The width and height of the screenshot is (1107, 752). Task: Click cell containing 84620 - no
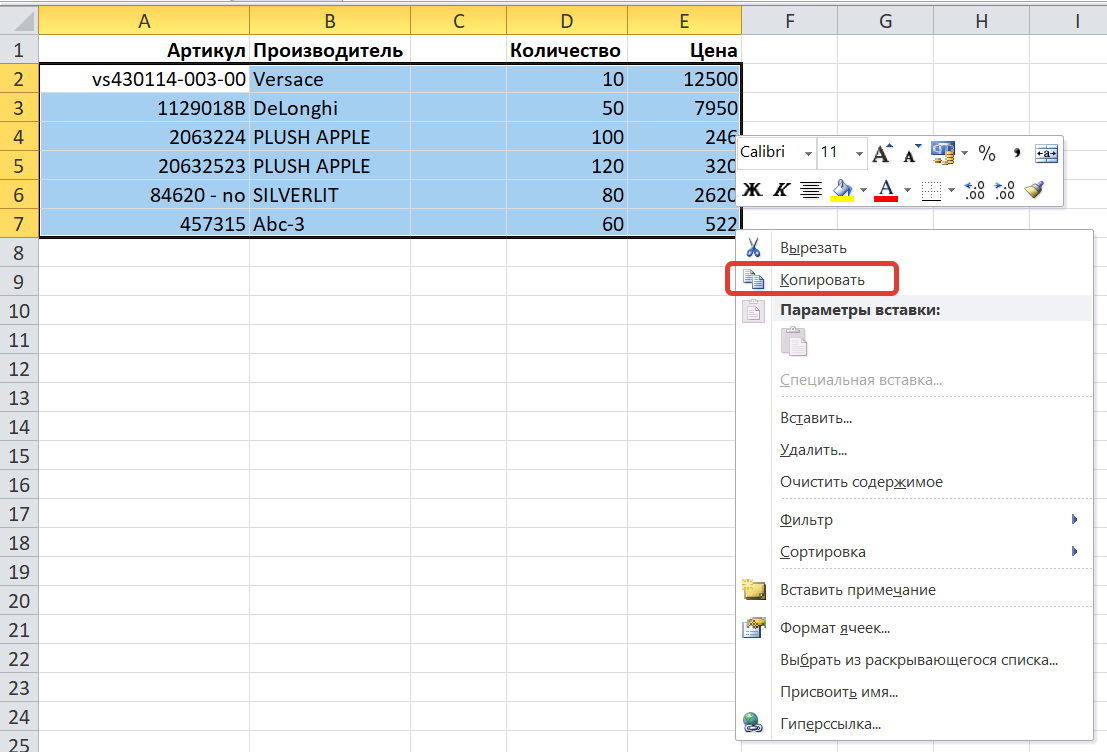click(144, 195)
